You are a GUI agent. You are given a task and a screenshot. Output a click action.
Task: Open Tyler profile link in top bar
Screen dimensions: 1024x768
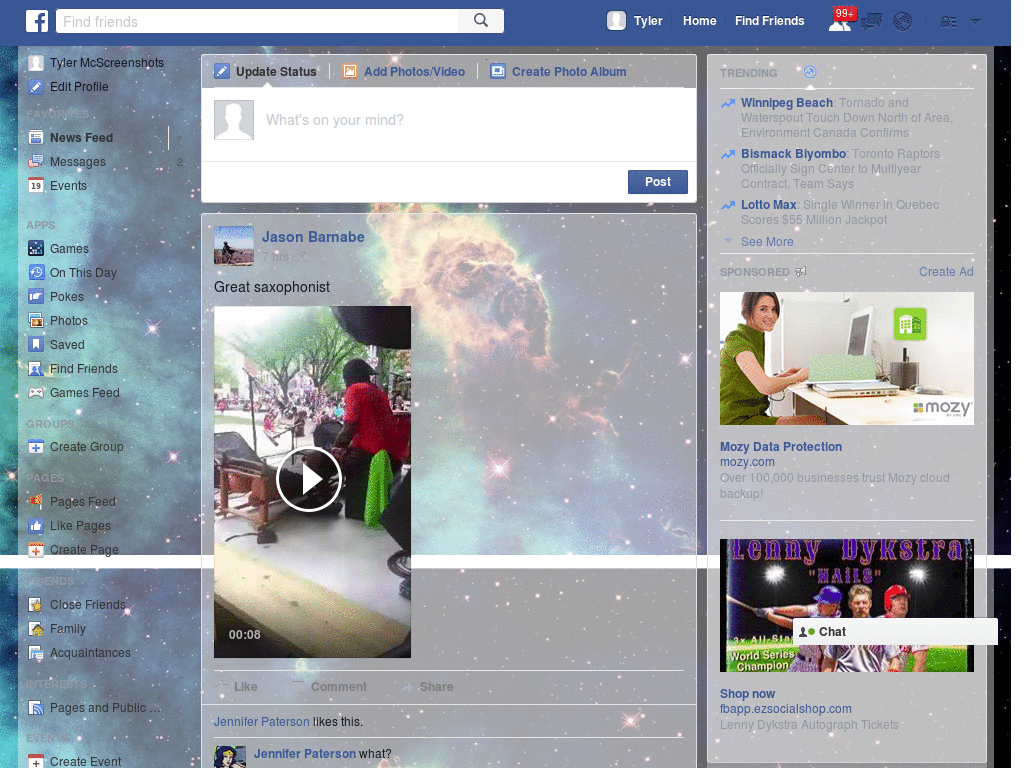(648, 21)
